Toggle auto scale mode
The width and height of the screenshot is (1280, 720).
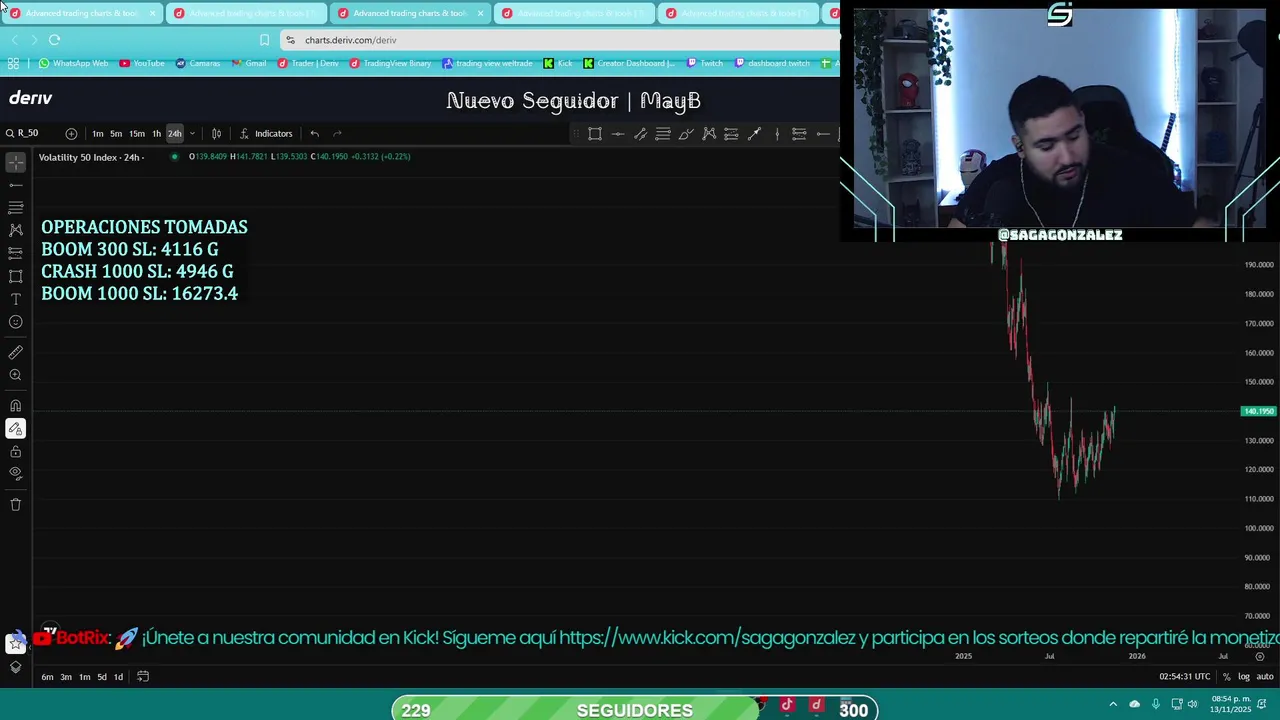point(1264,677)
